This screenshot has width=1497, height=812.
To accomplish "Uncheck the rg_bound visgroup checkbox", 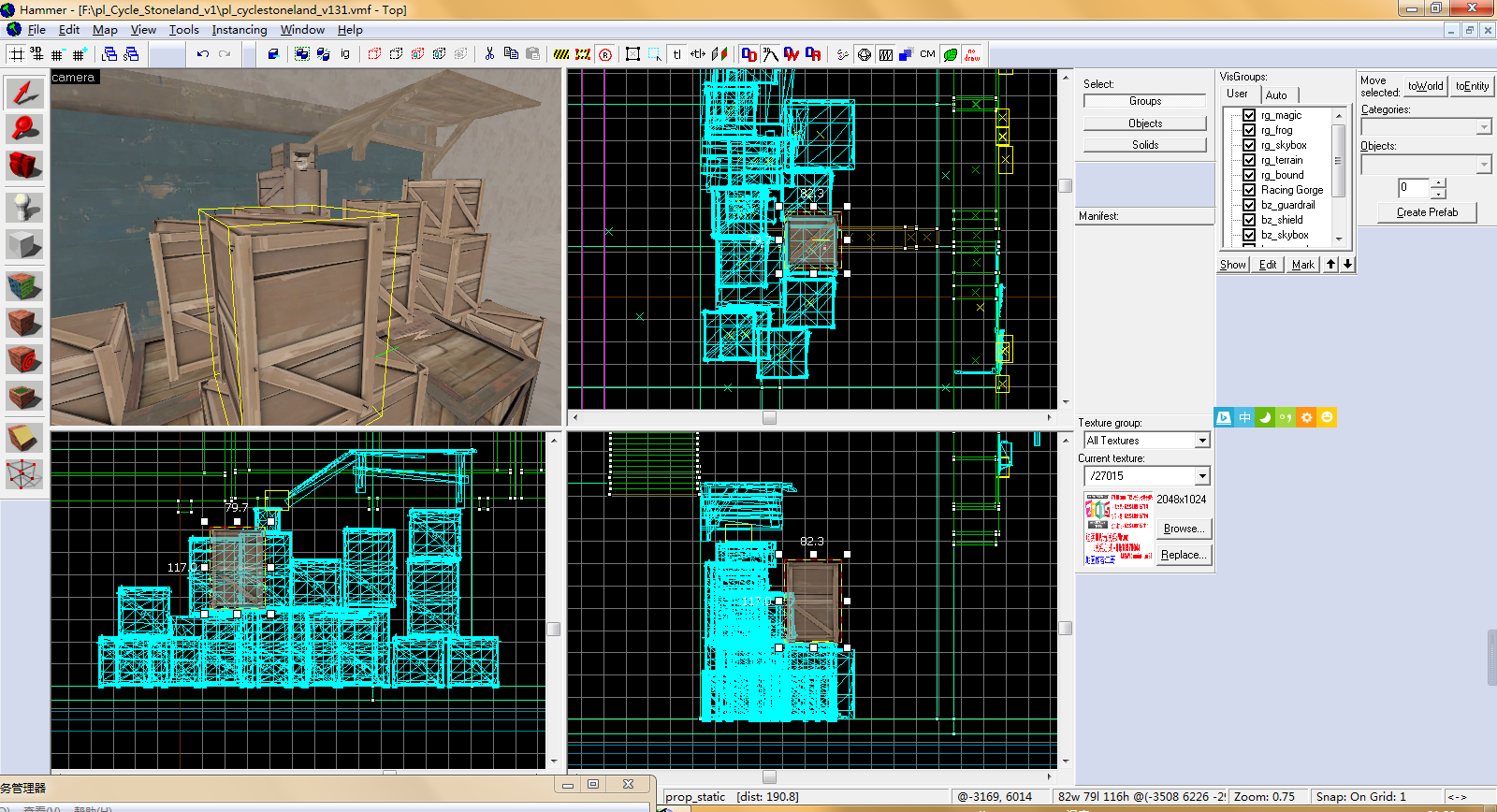I will click(1249, 175).
